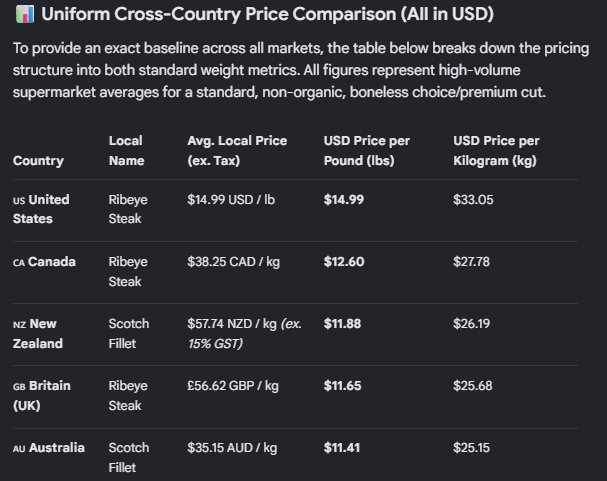Click the bold $14.99 pound price
Viewport: 607px width, 481px height.
click(x=344, y=200)
